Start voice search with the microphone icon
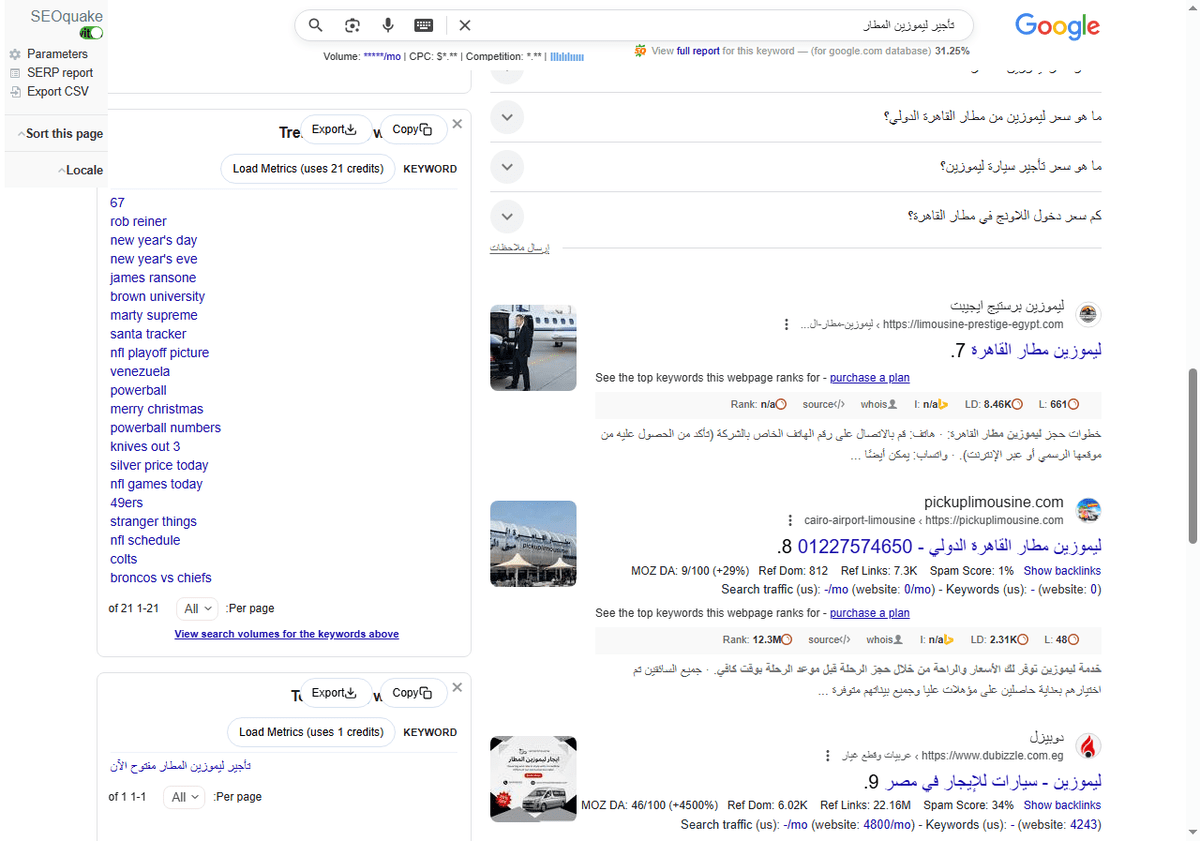This screenshot has width=1200, height=841. tap(388, 25)
